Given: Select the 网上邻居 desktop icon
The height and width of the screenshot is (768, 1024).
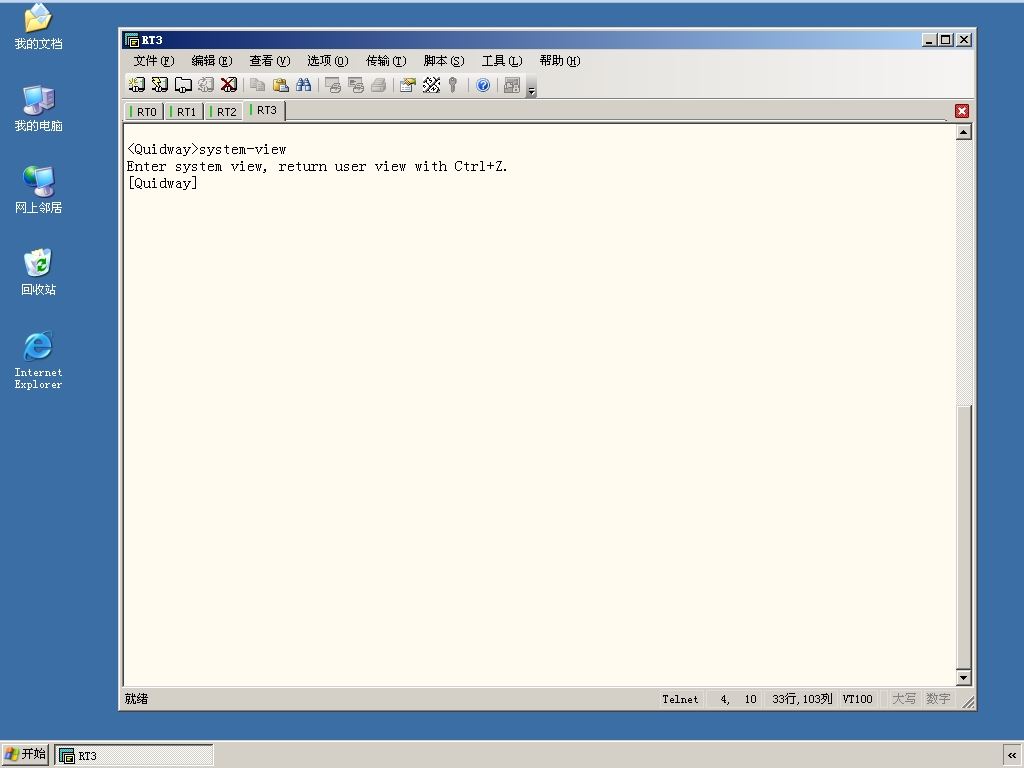Looking at the screenshot, I should click(x=38, y=190).
